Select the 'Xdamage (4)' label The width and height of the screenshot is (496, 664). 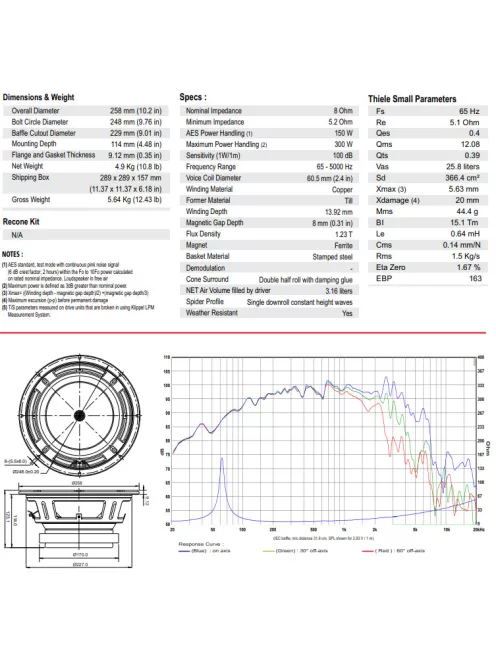coord(397,200)
